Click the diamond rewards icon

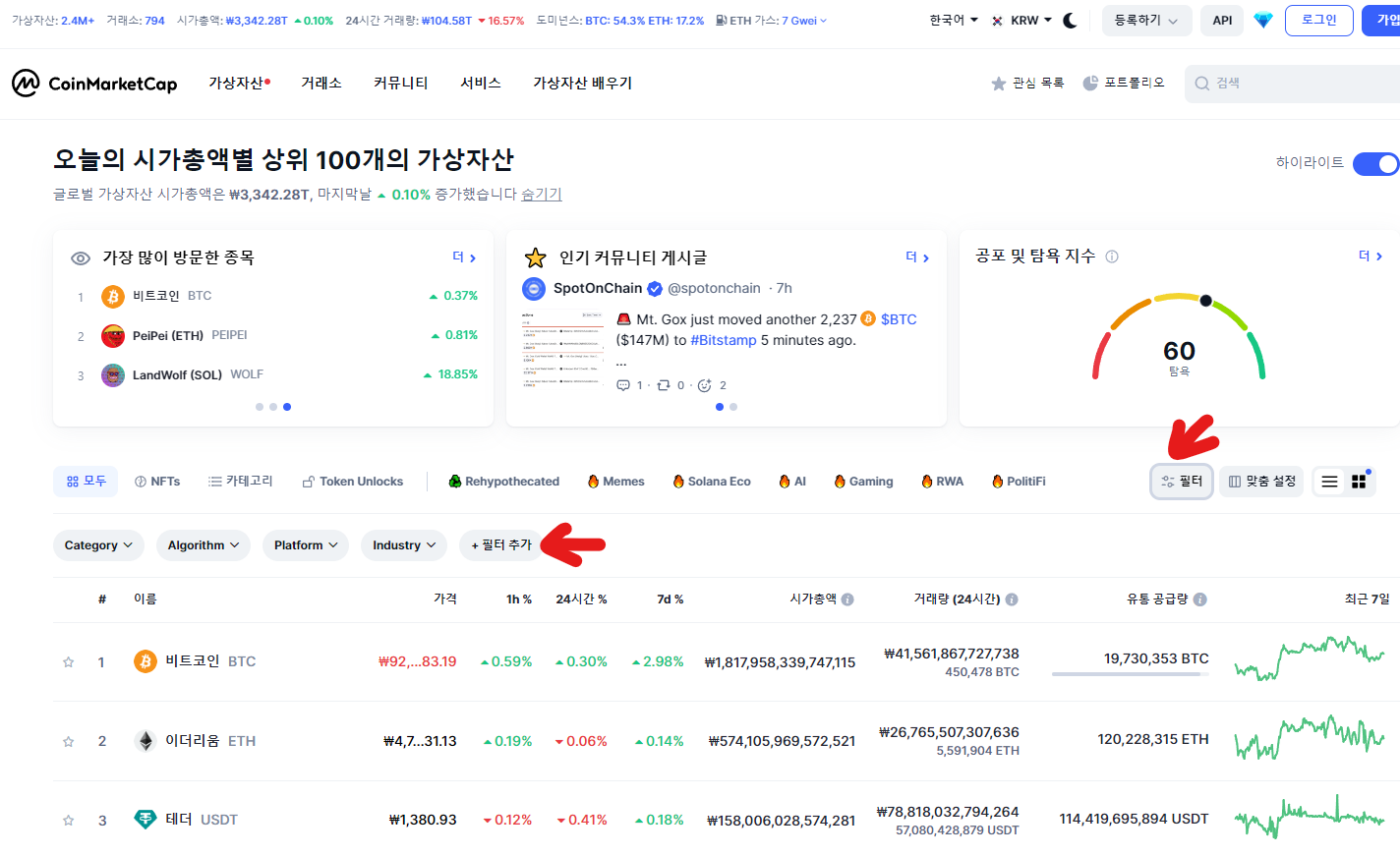1263,20
